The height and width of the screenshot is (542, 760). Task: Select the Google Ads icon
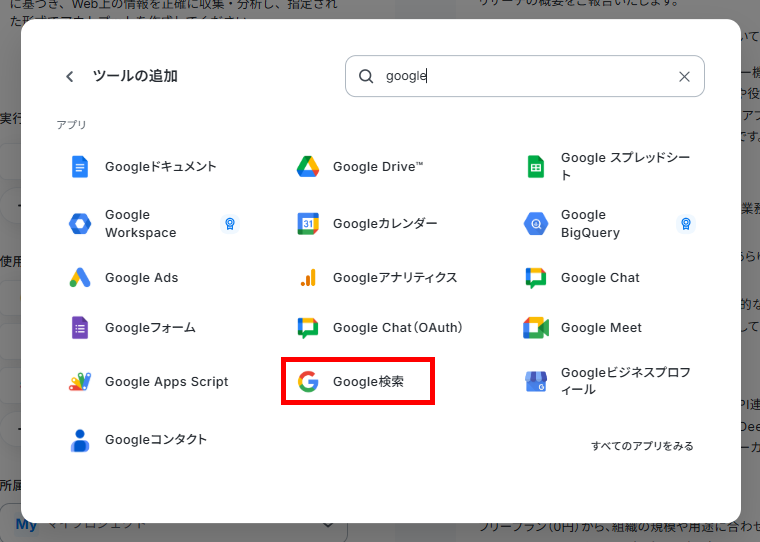80,278
